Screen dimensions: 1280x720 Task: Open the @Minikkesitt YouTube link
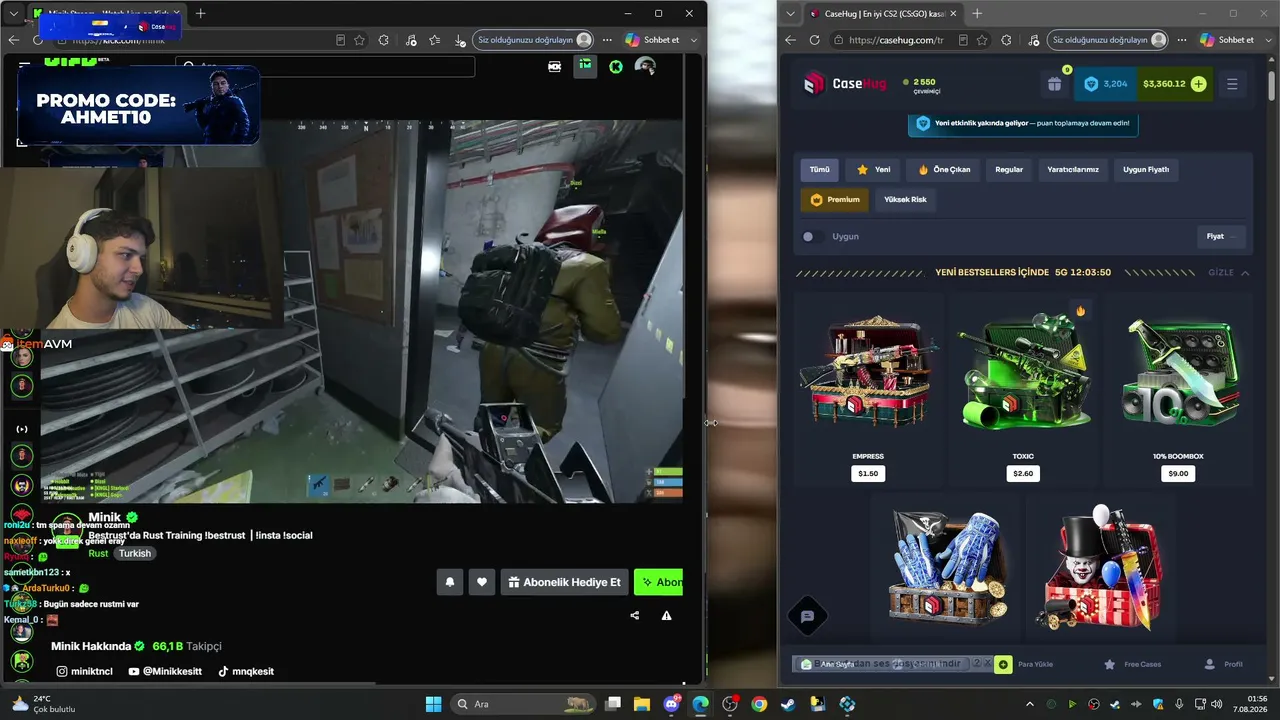click(x=166, y=671)
